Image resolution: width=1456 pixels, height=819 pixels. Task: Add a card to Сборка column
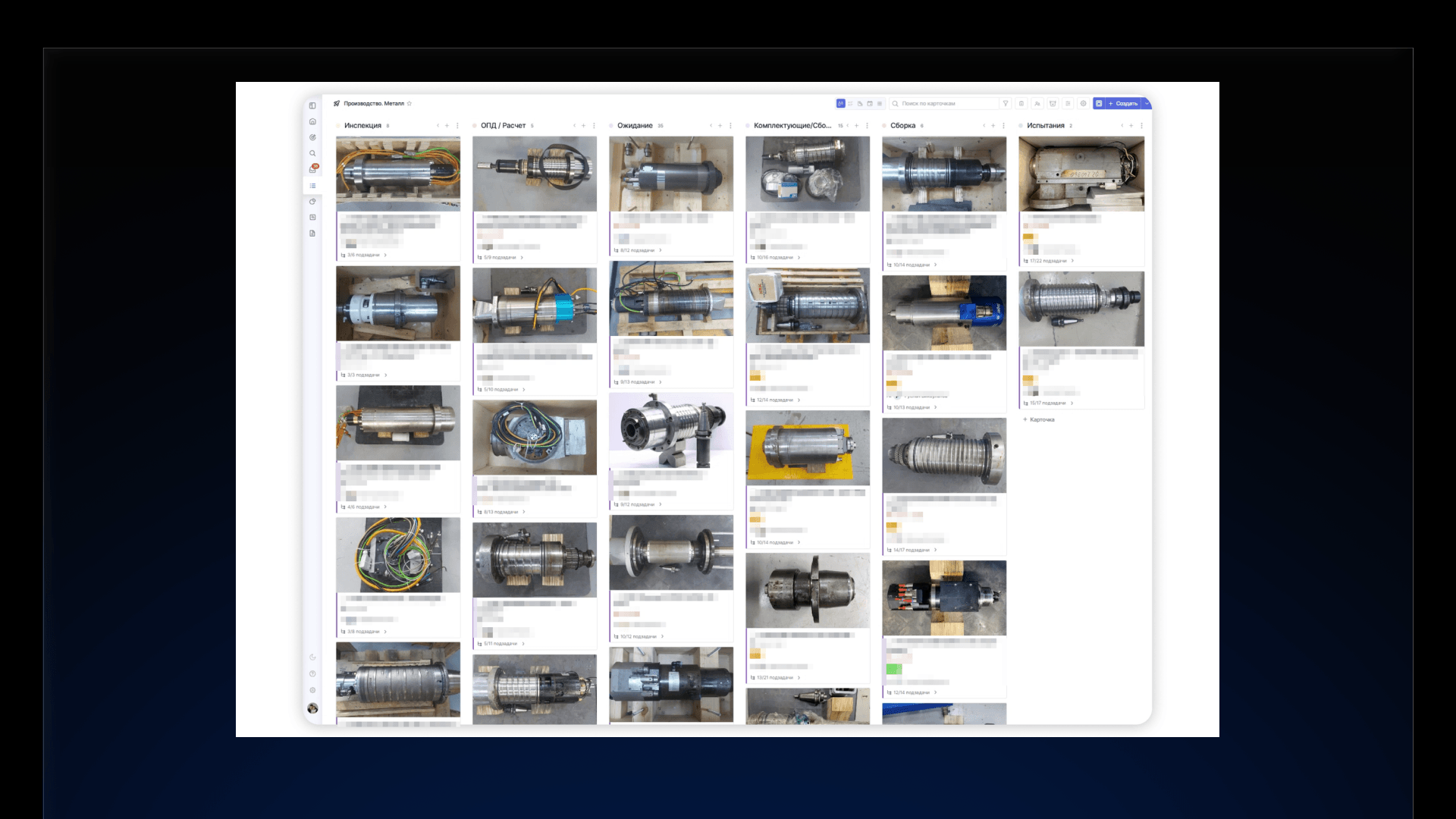point(993,126)
